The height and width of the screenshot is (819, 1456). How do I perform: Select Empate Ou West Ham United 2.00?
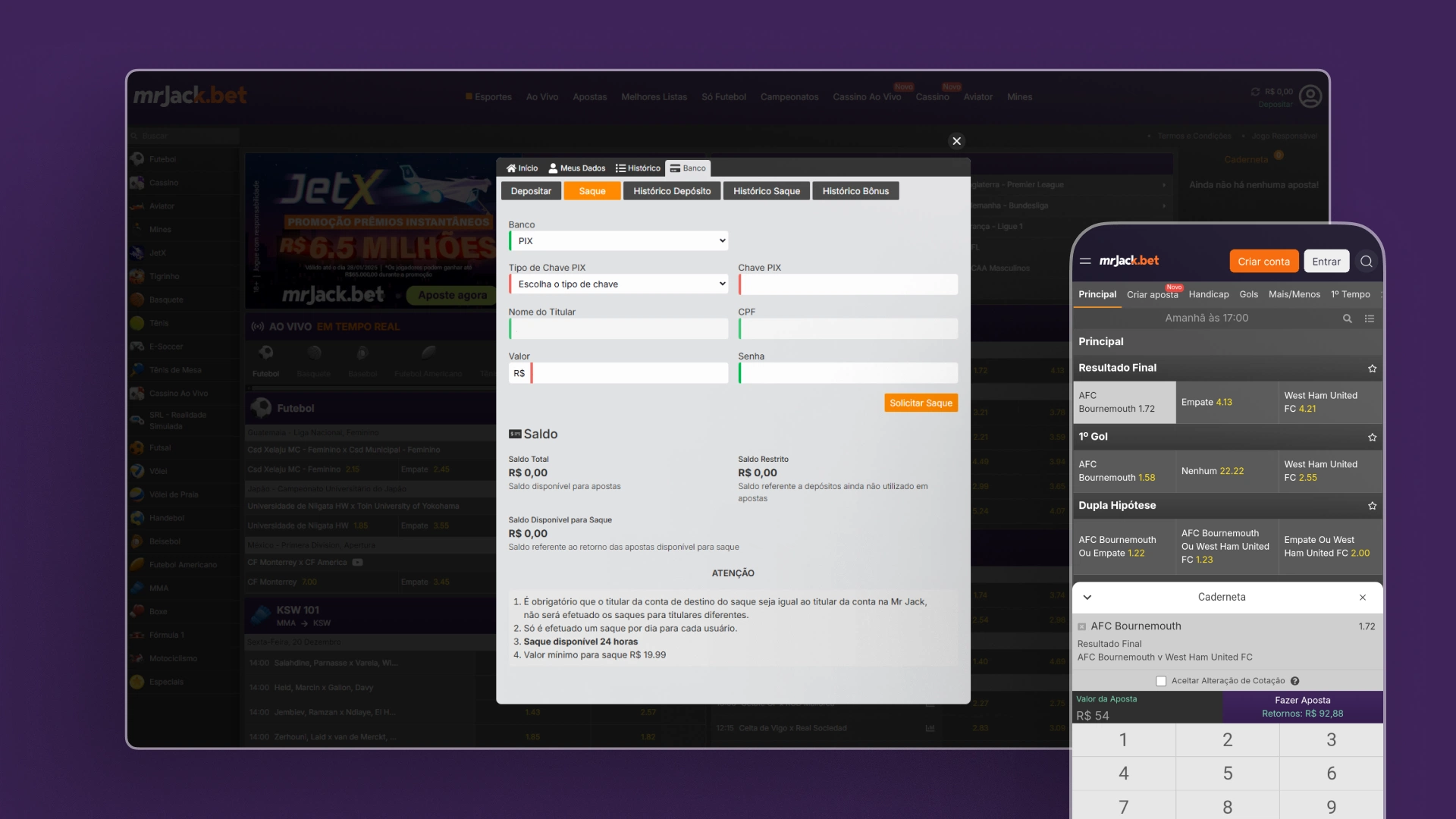pyautogui.click(x=1330, y=546)
